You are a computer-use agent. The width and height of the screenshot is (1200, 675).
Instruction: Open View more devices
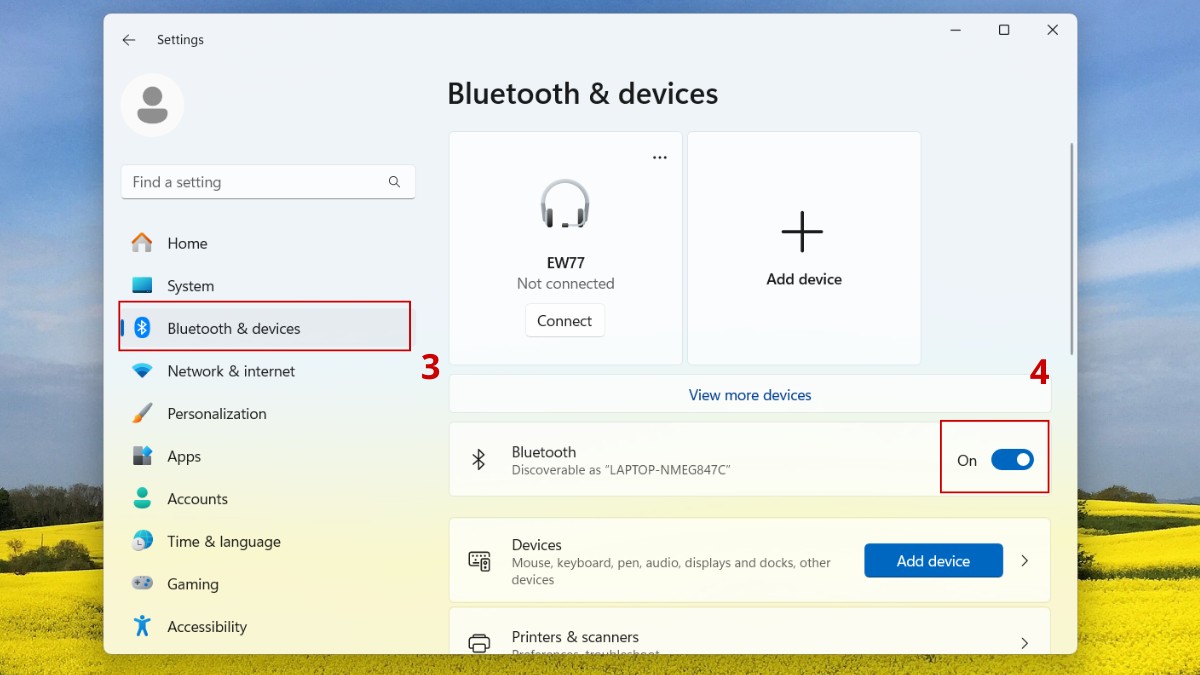(x=749, y=394)
